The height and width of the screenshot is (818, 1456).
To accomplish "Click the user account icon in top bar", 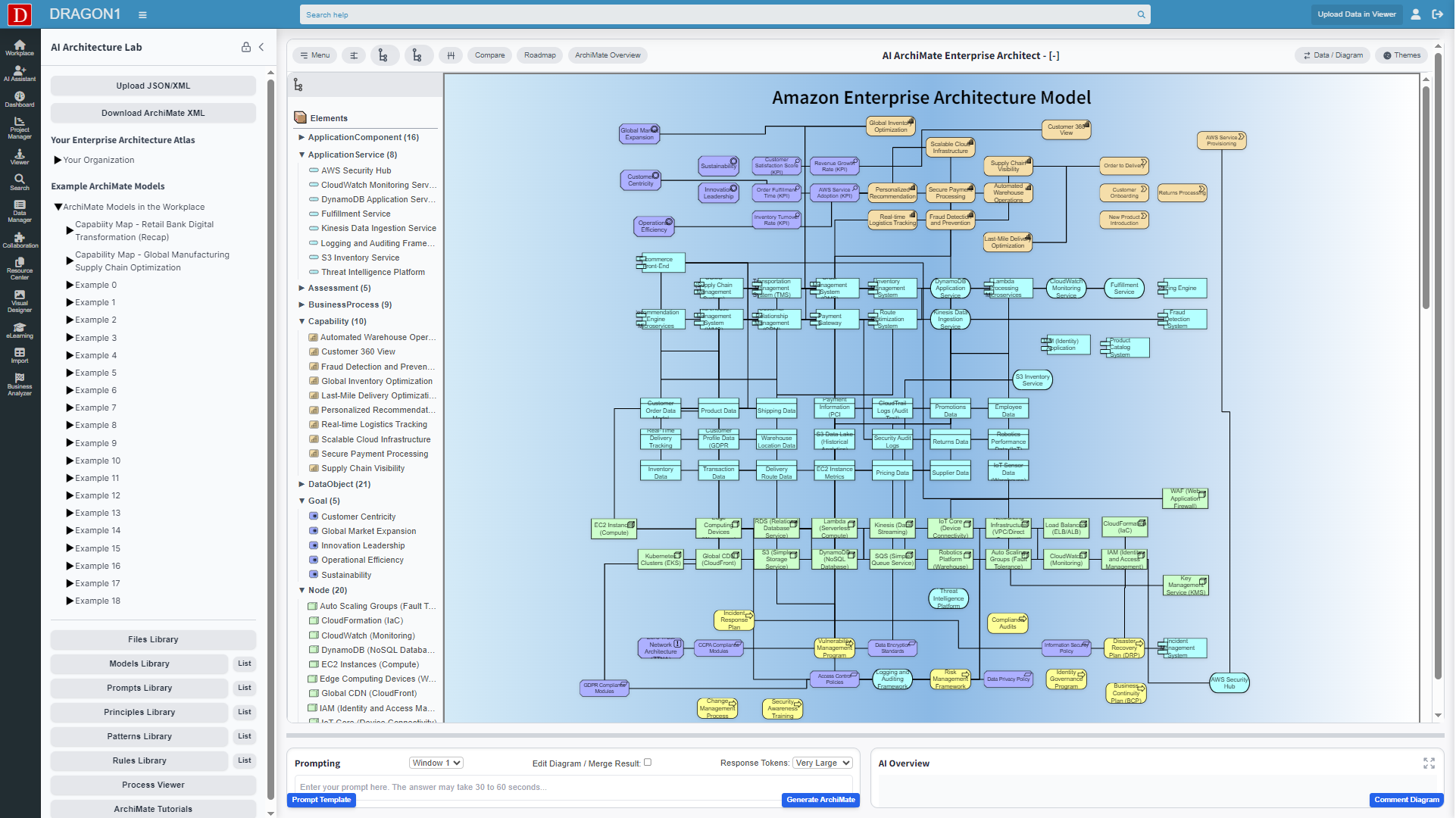I will click(1415, 14).
